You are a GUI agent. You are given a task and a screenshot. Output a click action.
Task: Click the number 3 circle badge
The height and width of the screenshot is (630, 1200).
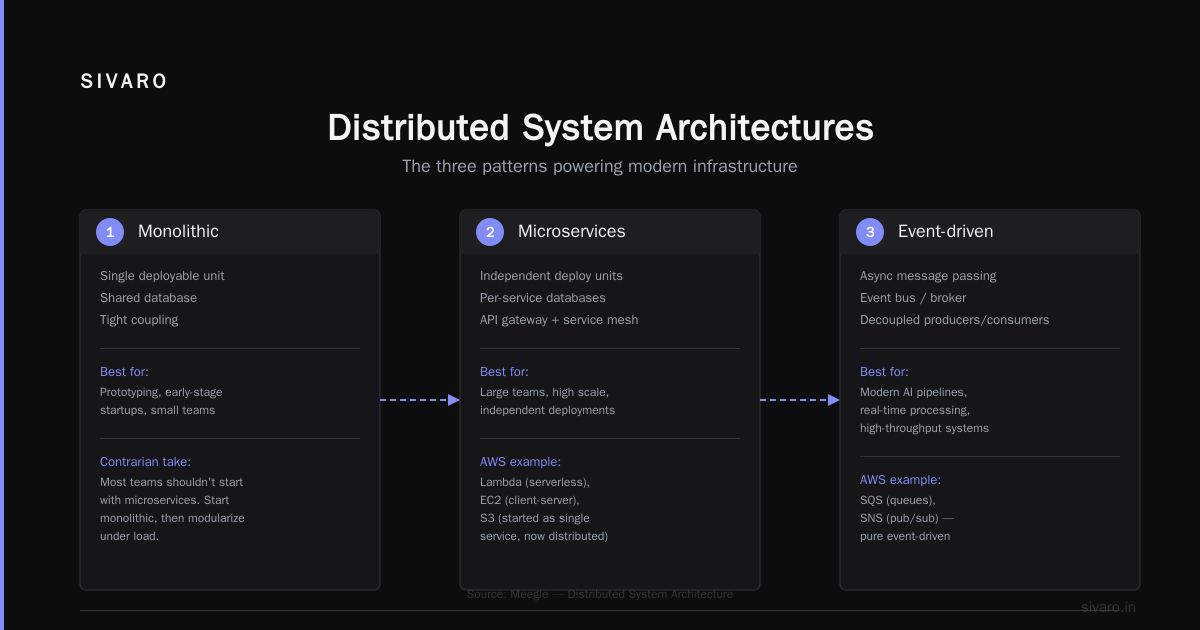click(x=870, y=232)
